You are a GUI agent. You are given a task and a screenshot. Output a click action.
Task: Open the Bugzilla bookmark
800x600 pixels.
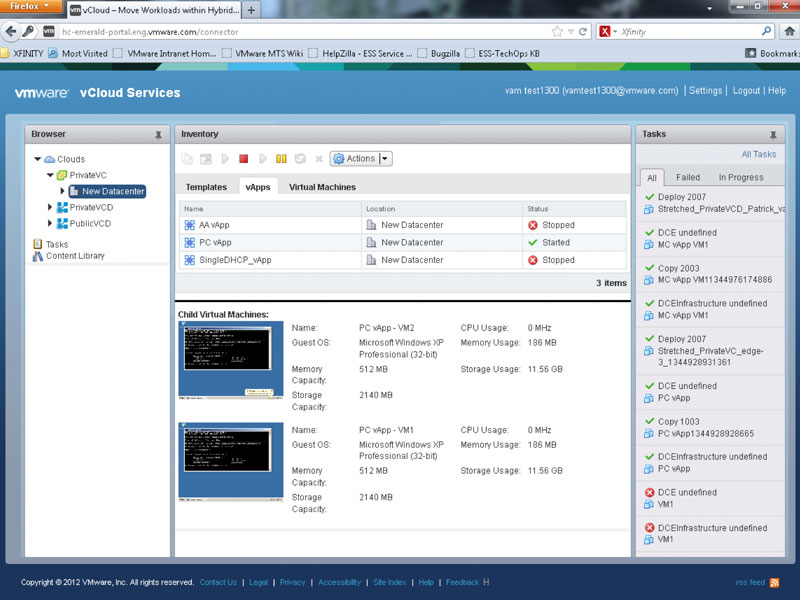point(439,54)
